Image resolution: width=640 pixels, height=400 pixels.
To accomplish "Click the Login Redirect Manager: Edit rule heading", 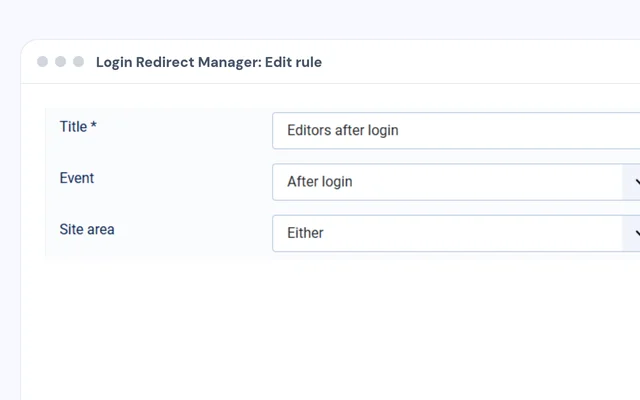I will coord(209,62).
